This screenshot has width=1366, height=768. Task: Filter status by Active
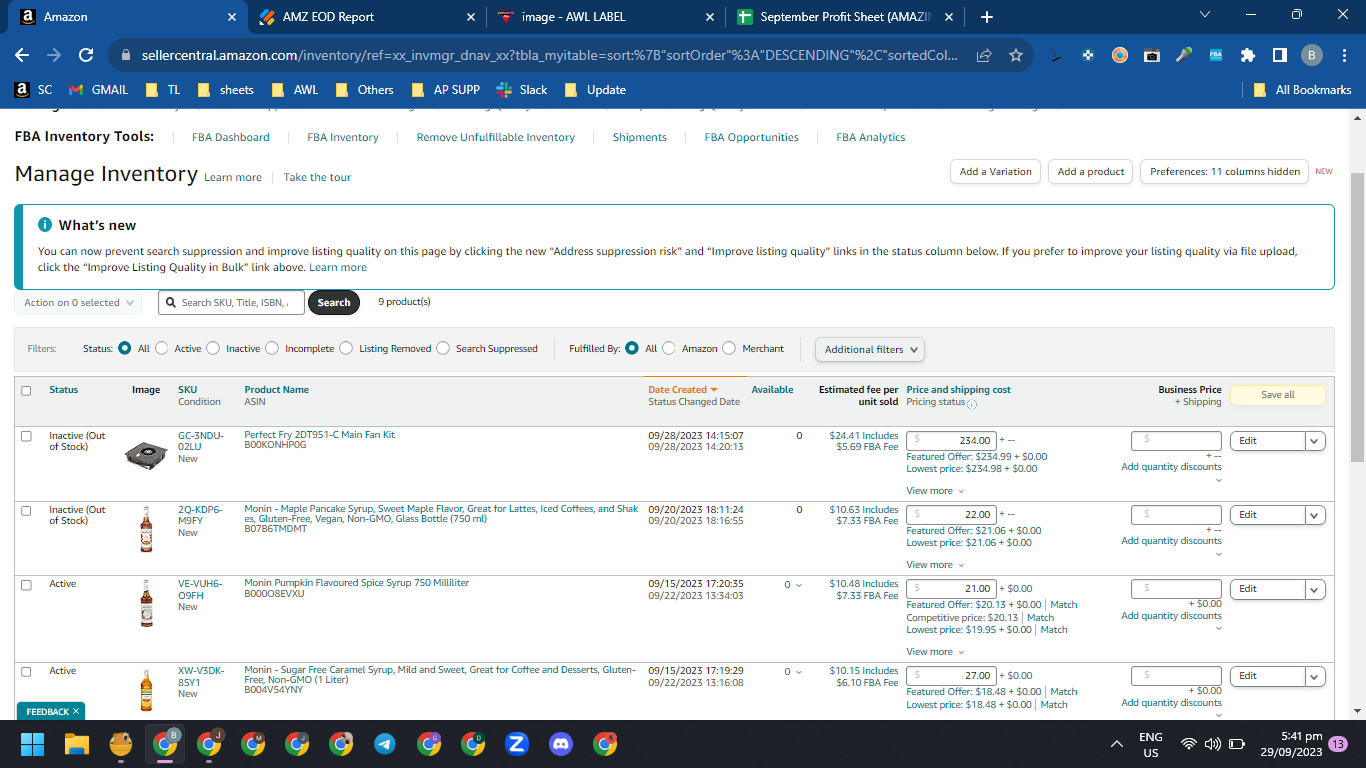pyautogui.click(x=162, y=348)
